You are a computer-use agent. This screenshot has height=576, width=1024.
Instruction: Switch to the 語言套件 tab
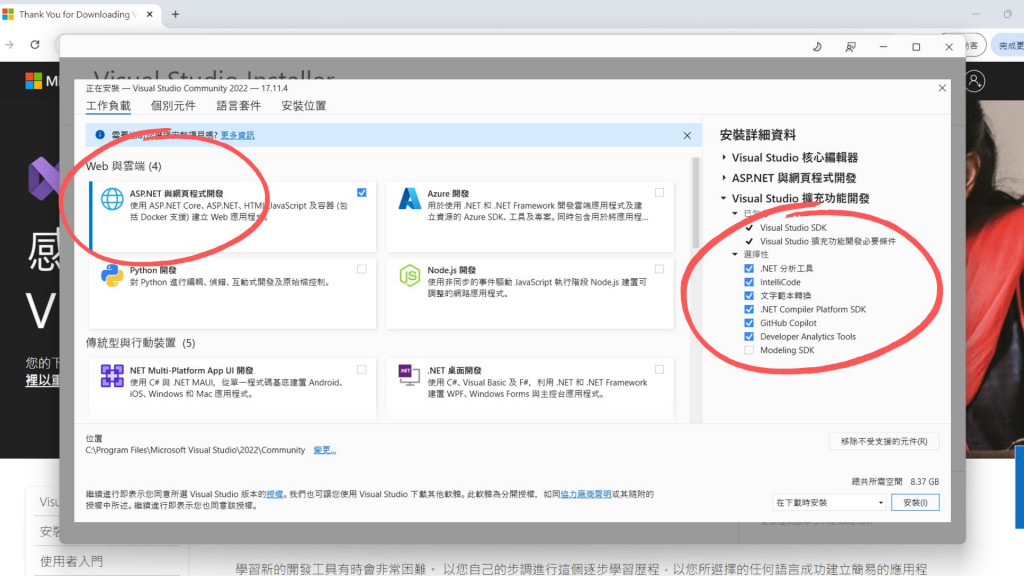238,106
